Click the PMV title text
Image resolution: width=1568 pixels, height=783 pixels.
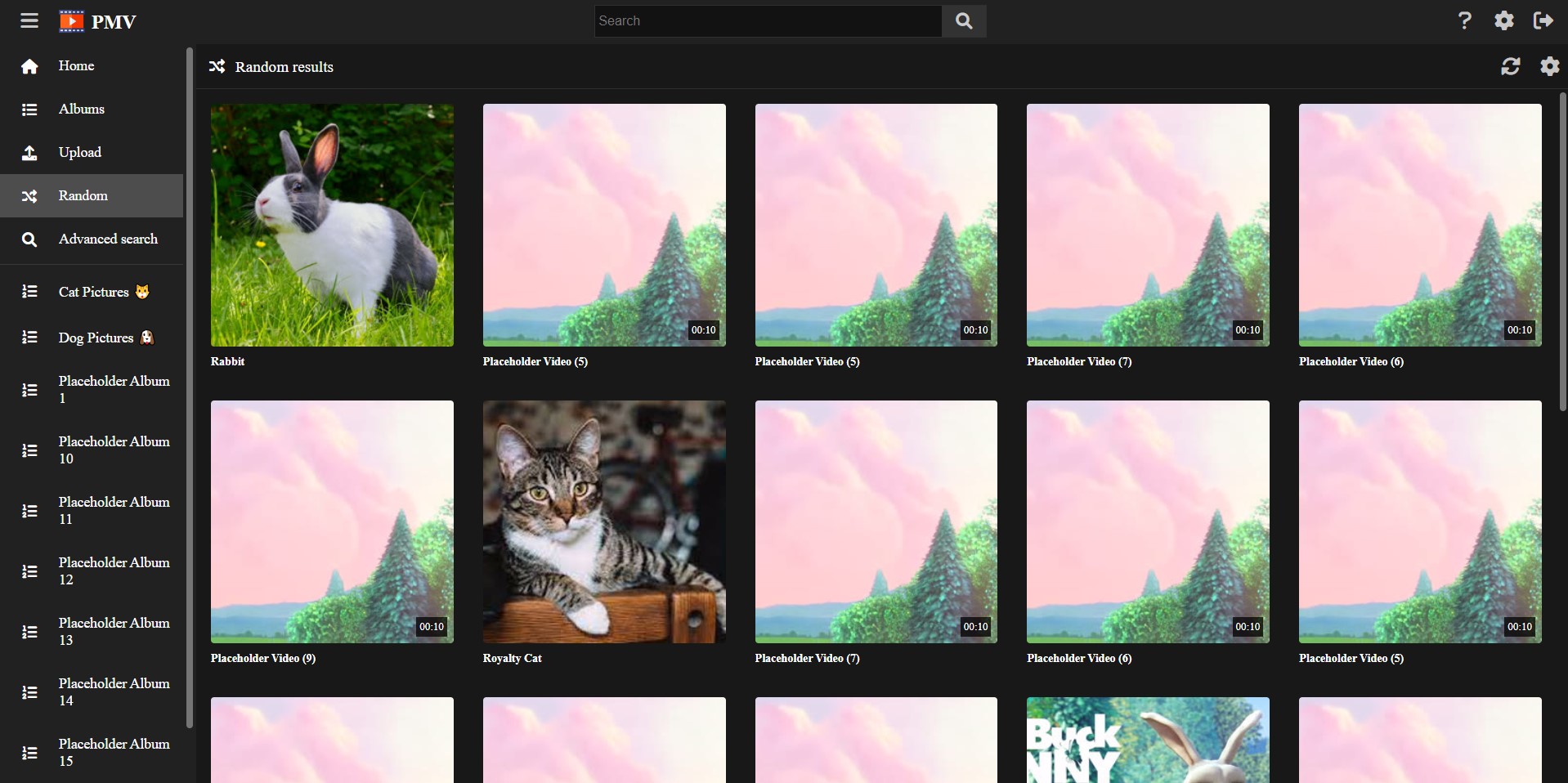(114, 22)
